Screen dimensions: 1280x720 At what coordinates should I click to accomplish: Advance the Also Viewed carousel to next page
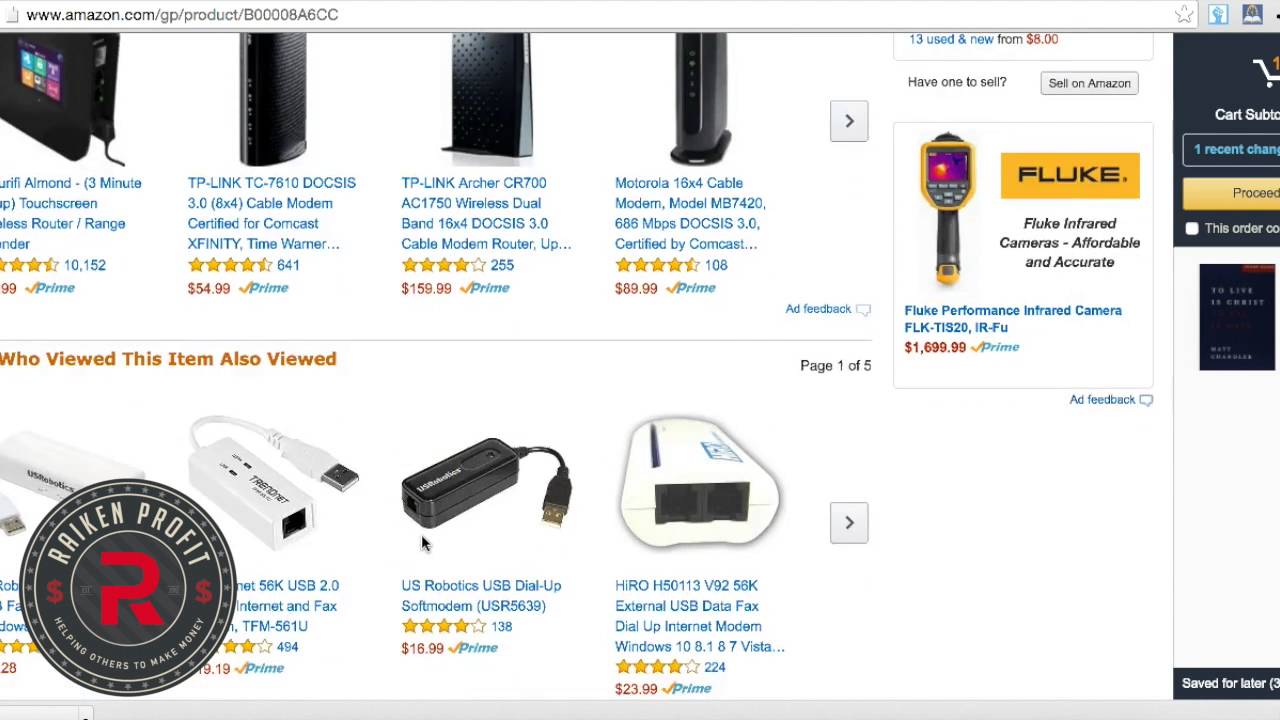(x=849, y=523)
